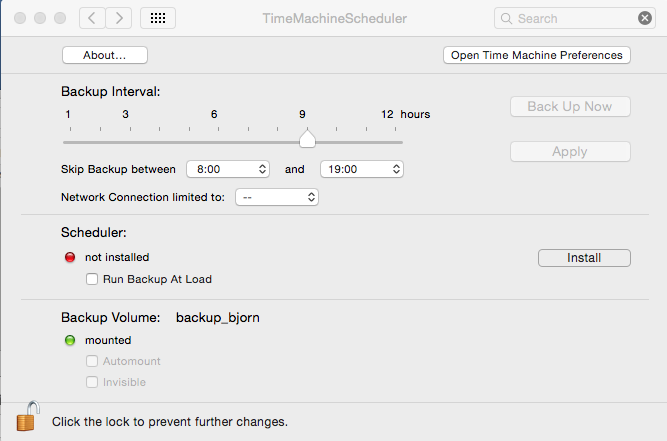Click the Back Up Now button
The image size is (667, 441).
[570, 106]
